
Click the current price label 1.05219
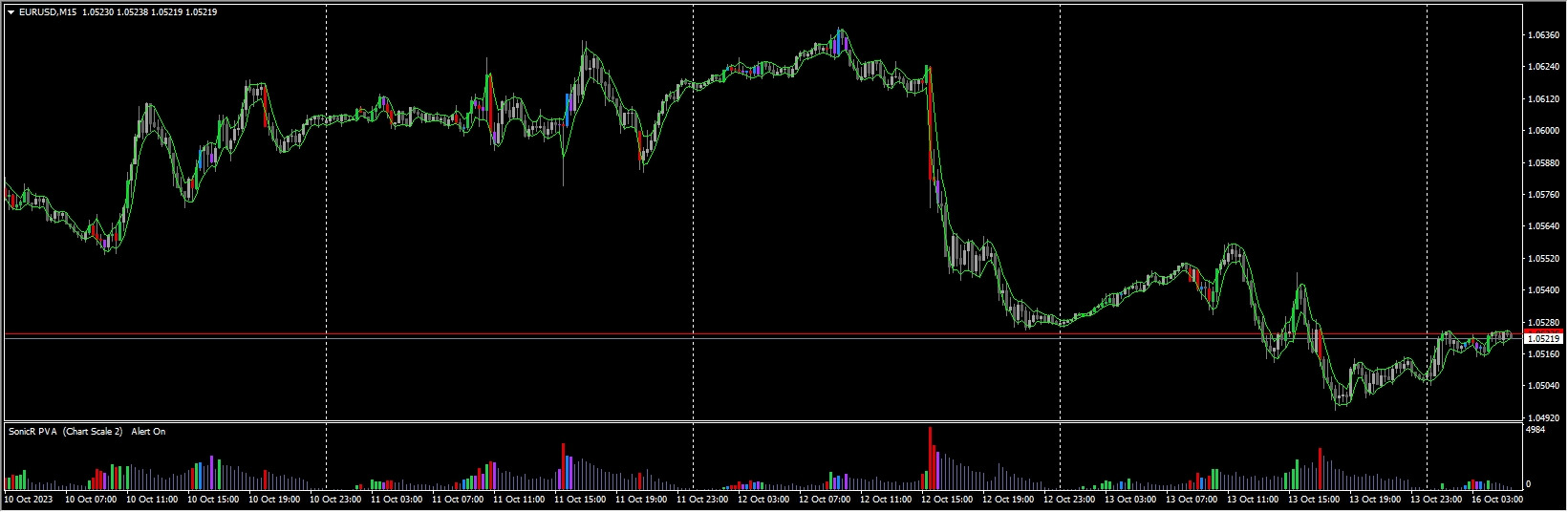[x=1543, y=339]
